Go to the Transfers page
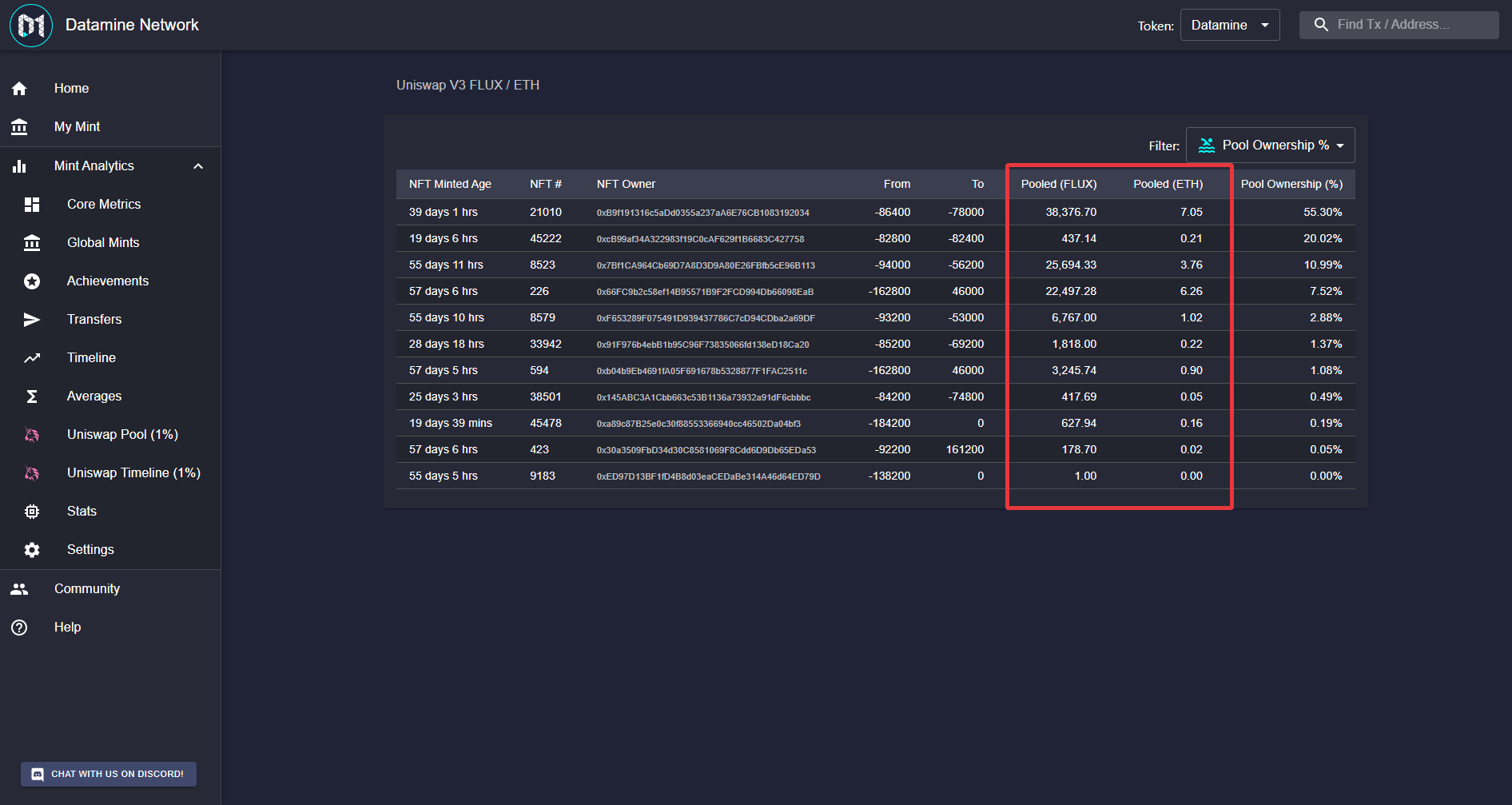The image size is (1512, 805). coord(110,320)
